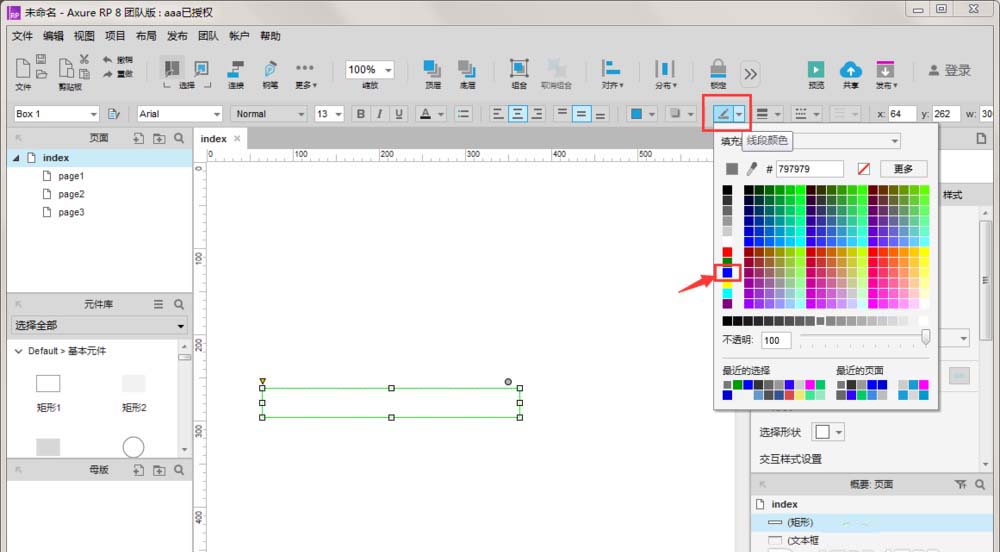
Task: Click the cut scissors icon
Action: click(84, 59)
